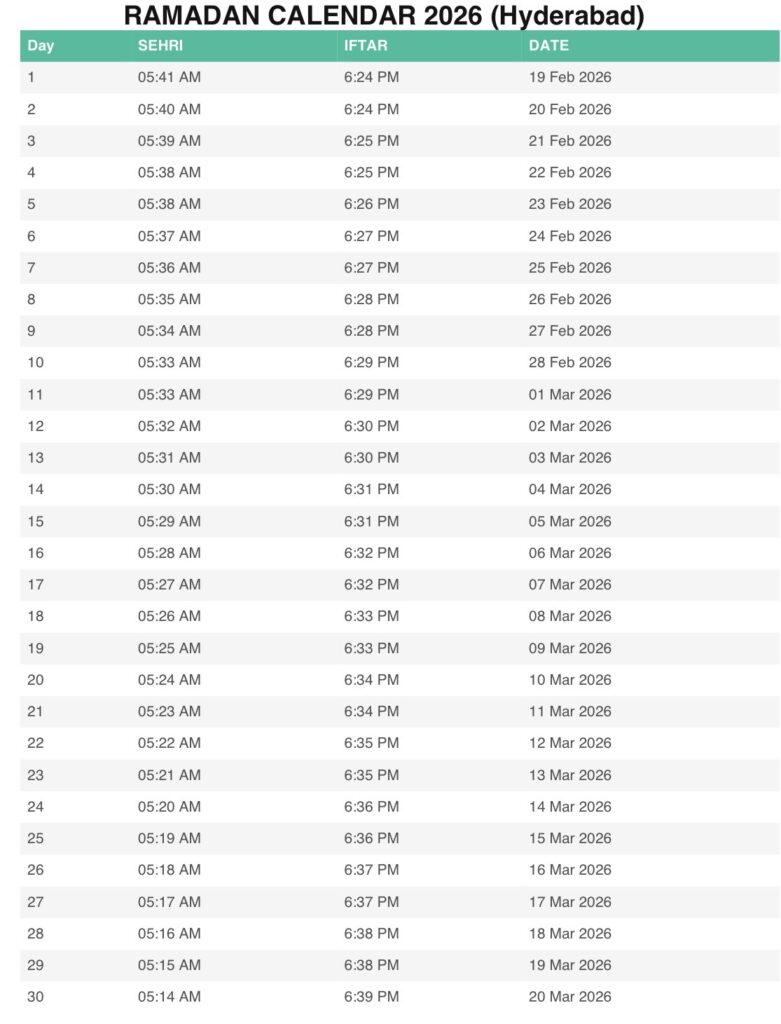Click the SEHRI column header
This screenshot has width=781, height=1024.
[x=160, y=46]
